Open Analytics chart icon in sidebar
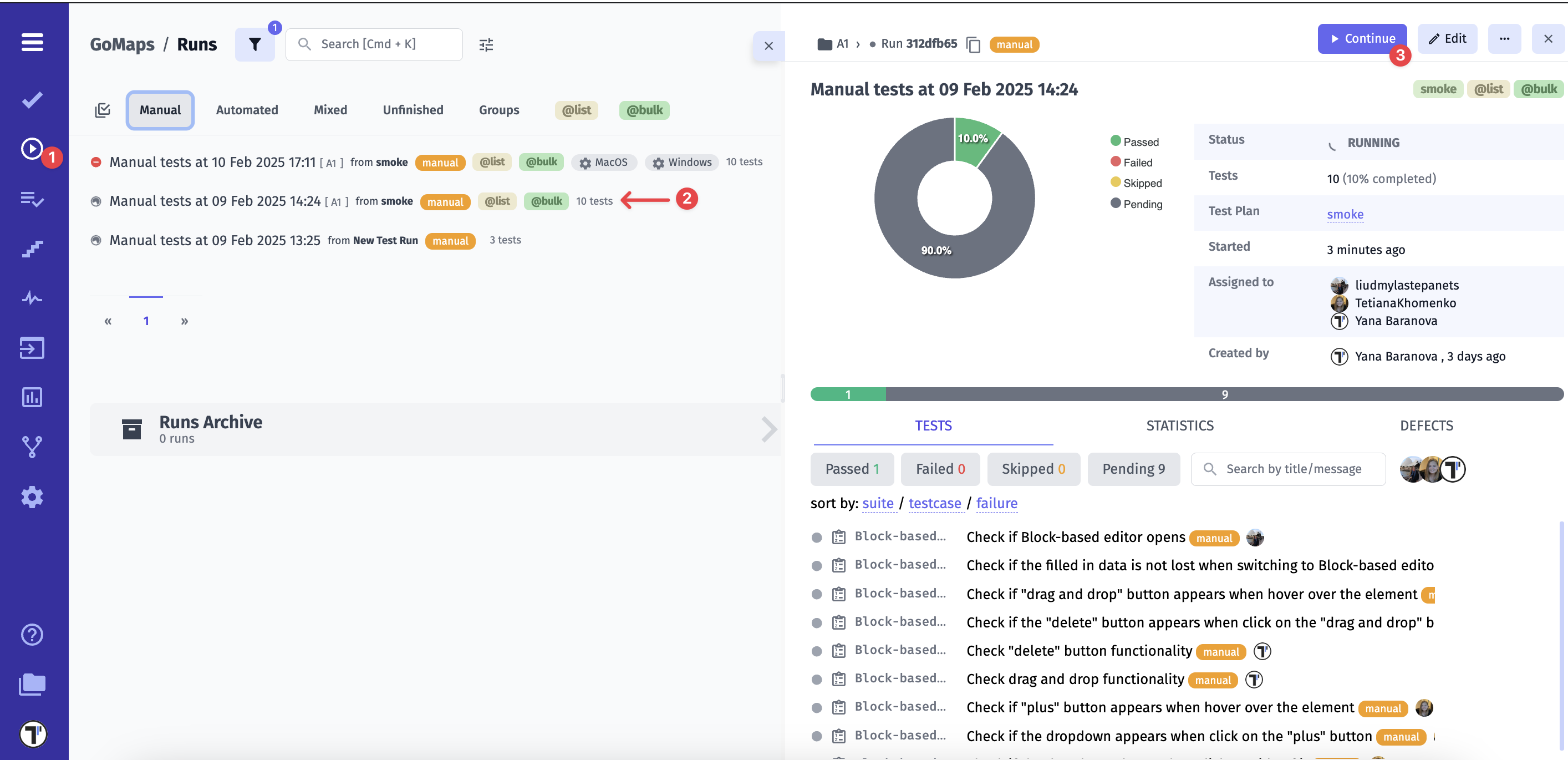 (x=32, y=398)
